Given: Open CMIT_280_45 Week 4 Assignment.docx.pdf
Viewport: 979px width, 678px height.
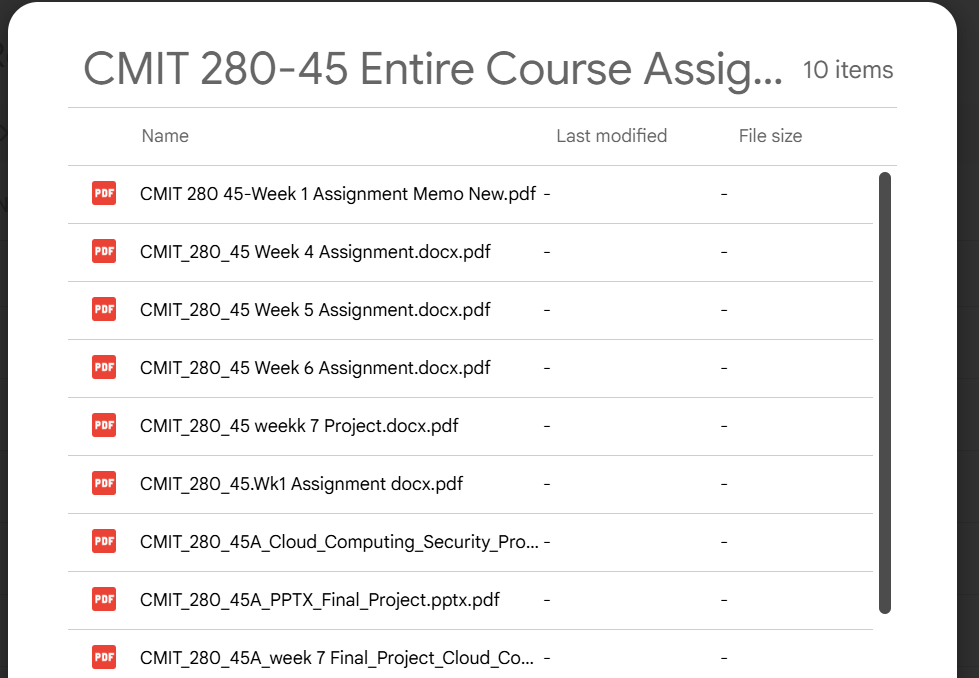Looking at the screenshot, I should tap(314, 251).
